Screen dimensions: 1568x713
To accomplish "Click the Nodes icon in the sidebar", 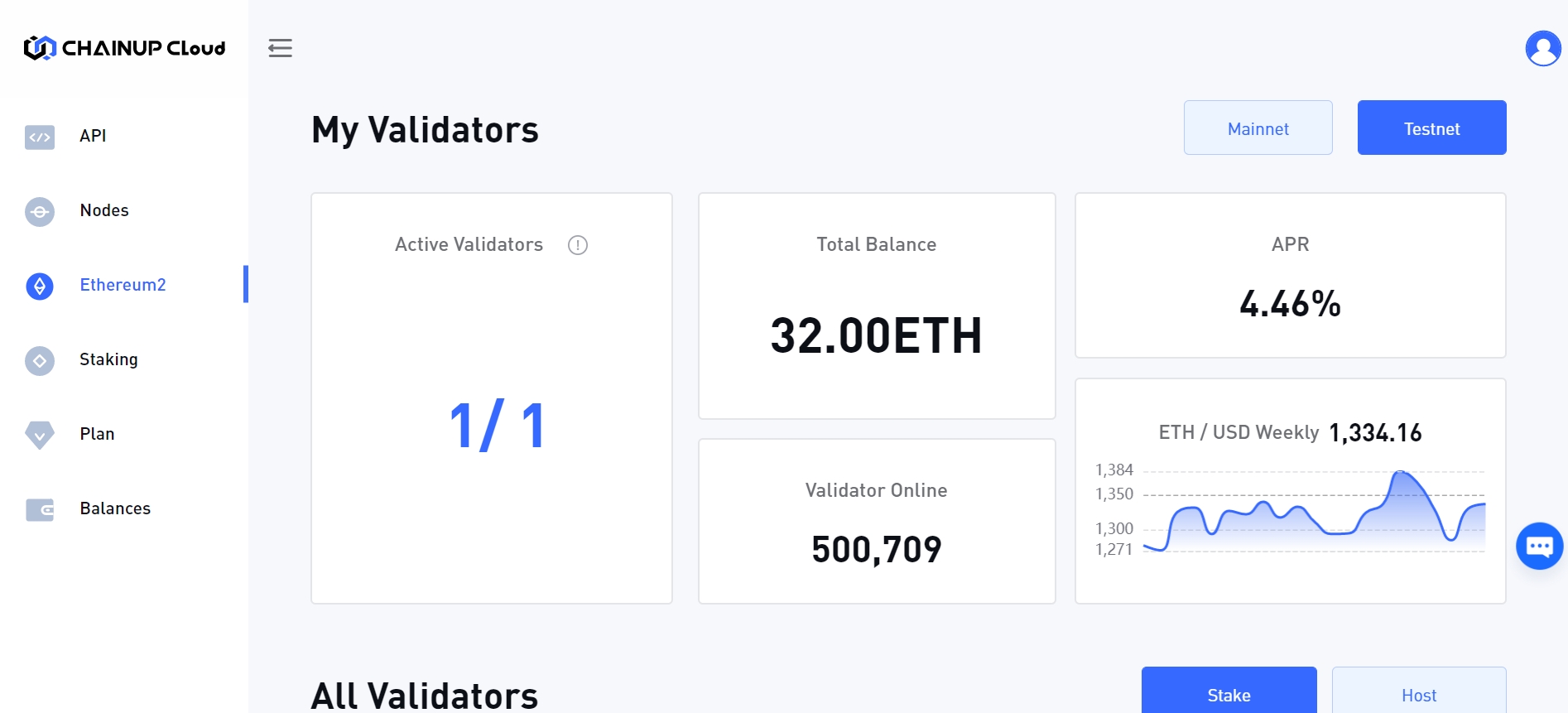I will 40,211.
